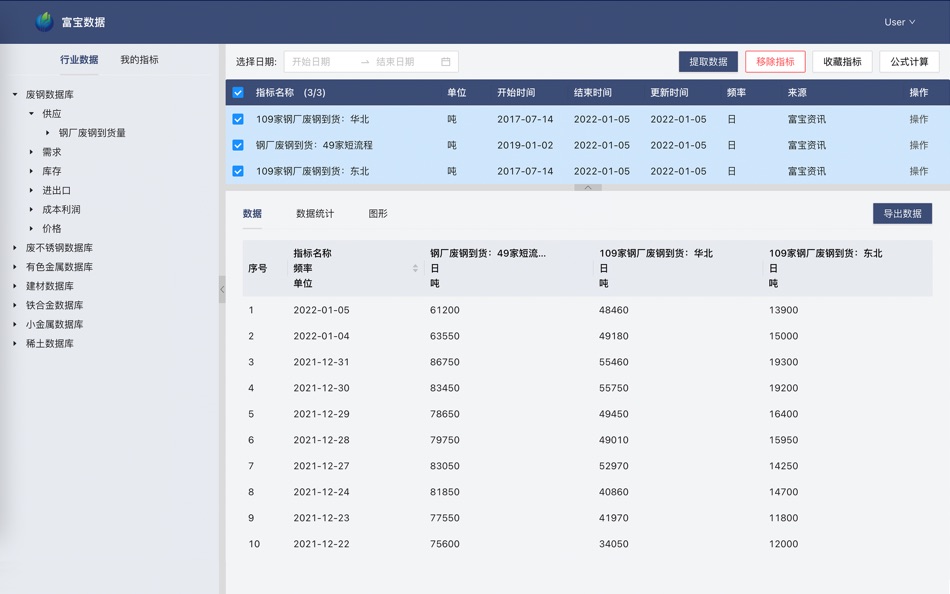Click 操作 link in the 东北 row
This screenshot has width=950, height=594.
click(918, 172)
